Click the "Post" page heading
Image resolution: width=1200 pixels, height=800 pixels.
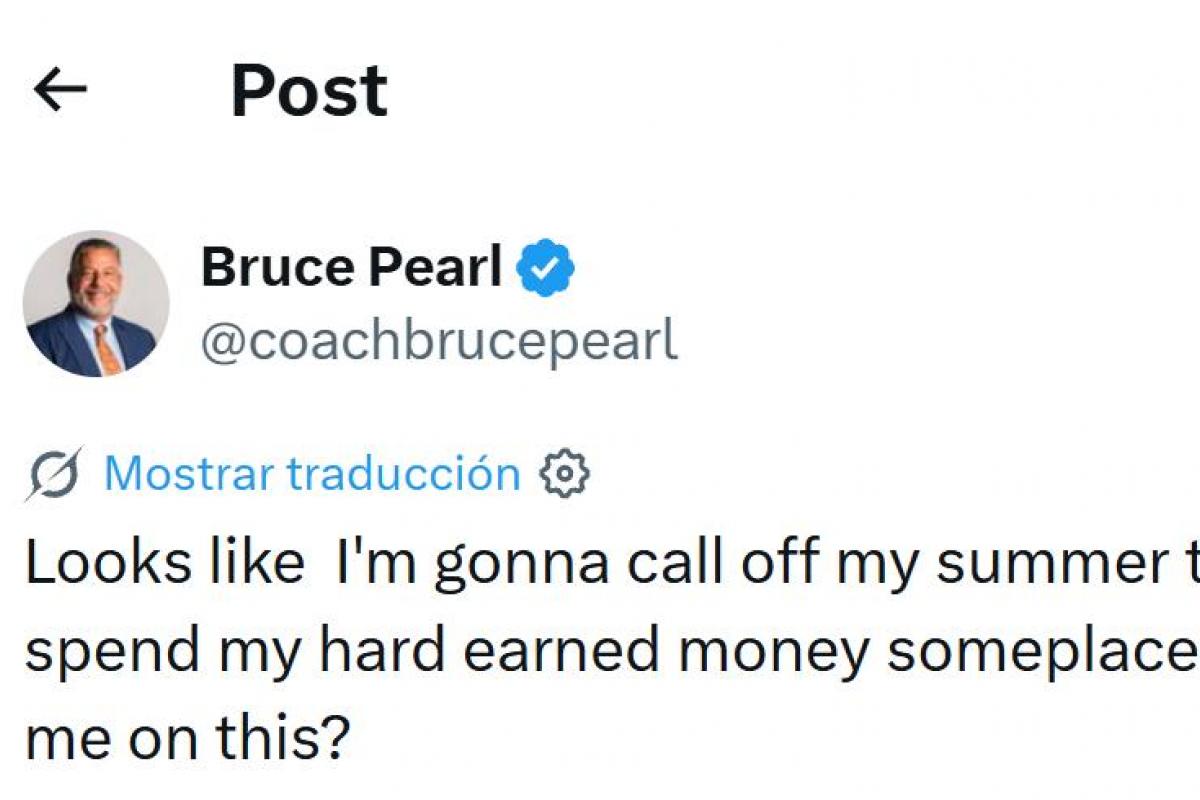[x=309, y=91]
